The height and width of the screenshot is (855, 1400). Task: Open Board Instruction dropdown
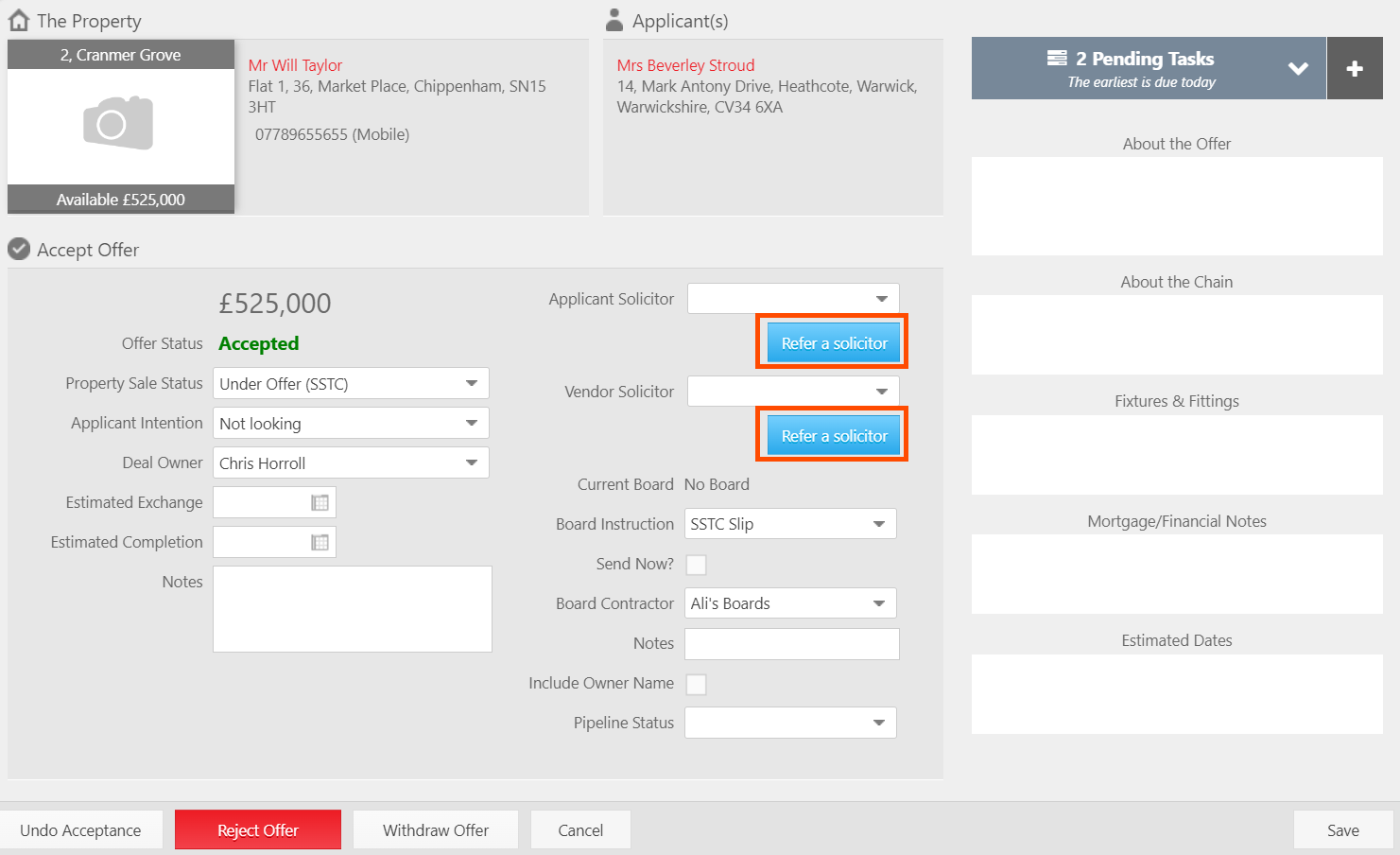pos(790,524)
